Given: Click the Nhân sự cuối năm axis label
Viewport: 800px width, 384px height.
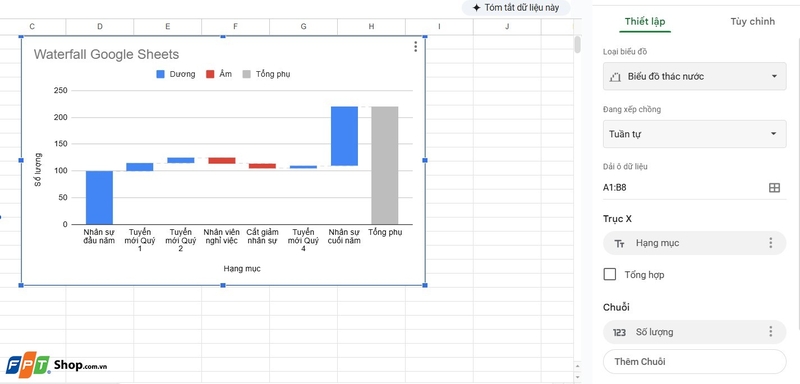Looking at the screenshot, I should (344, 236).
